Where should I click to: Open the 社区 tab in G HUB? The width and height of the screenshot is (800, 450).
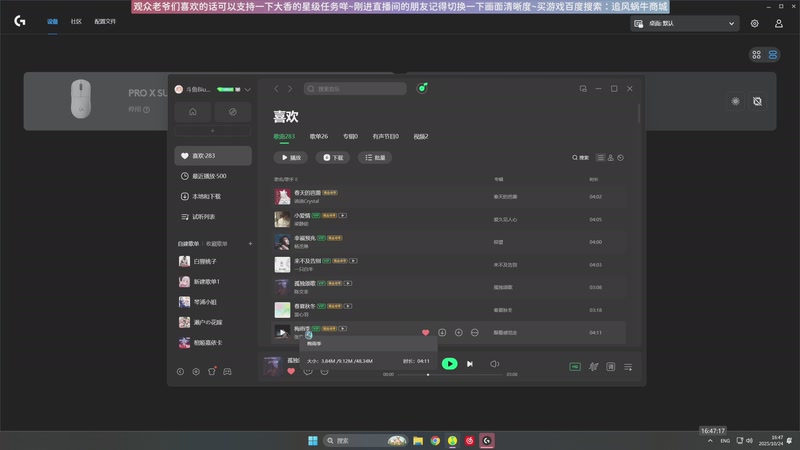point(76,21)
